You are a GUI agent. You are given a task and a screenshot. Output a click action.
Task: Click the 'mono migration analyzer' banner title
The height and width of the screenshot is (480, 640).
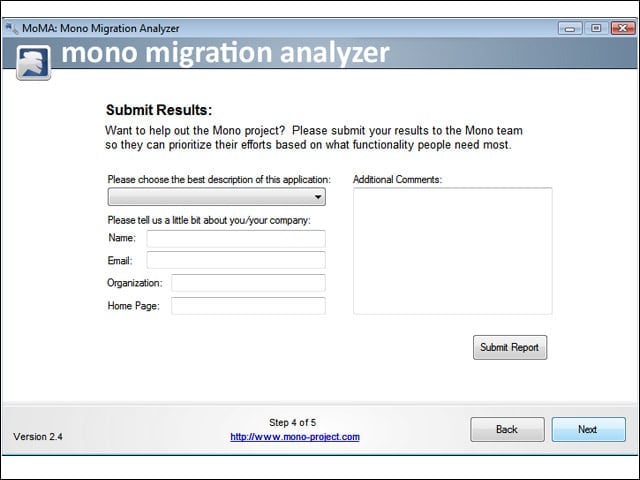pyautogui.click(x=225, y=53)
